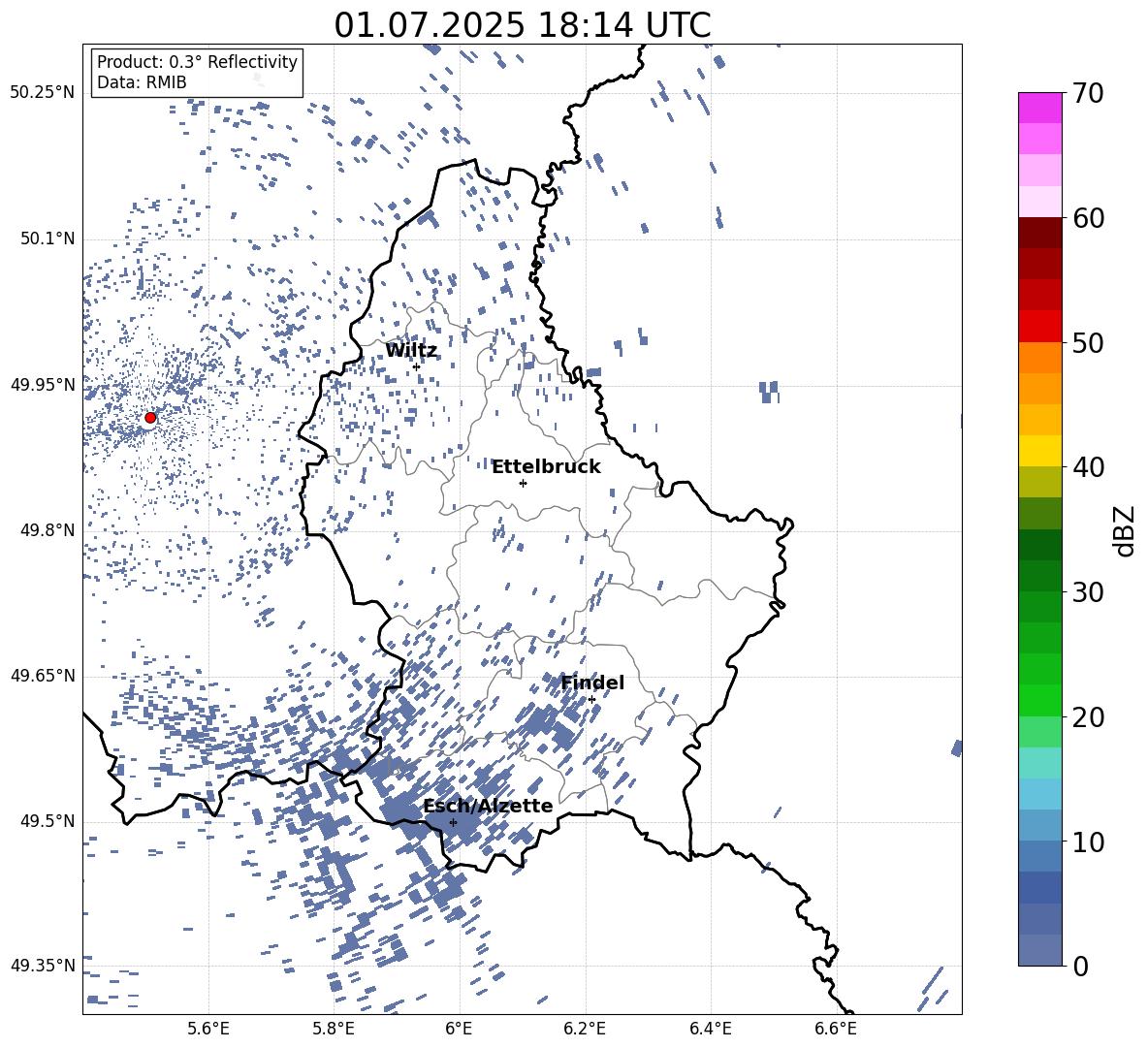The width and height of the screenshot is (1148, 1048).
Task: Click the 49.35°N latitude label
Action: 43,967
